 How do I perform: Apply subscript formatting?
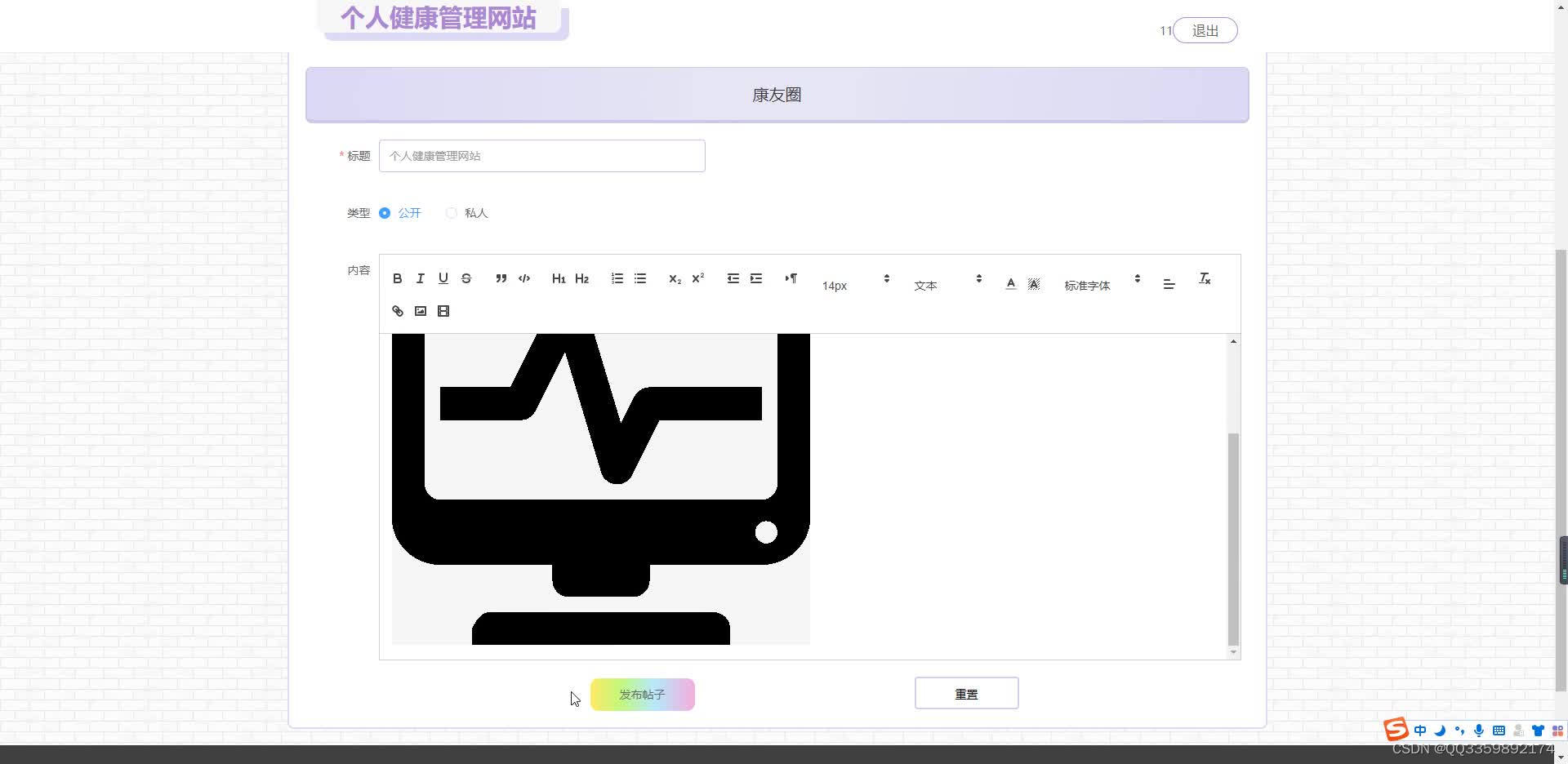tap(675, 278)
